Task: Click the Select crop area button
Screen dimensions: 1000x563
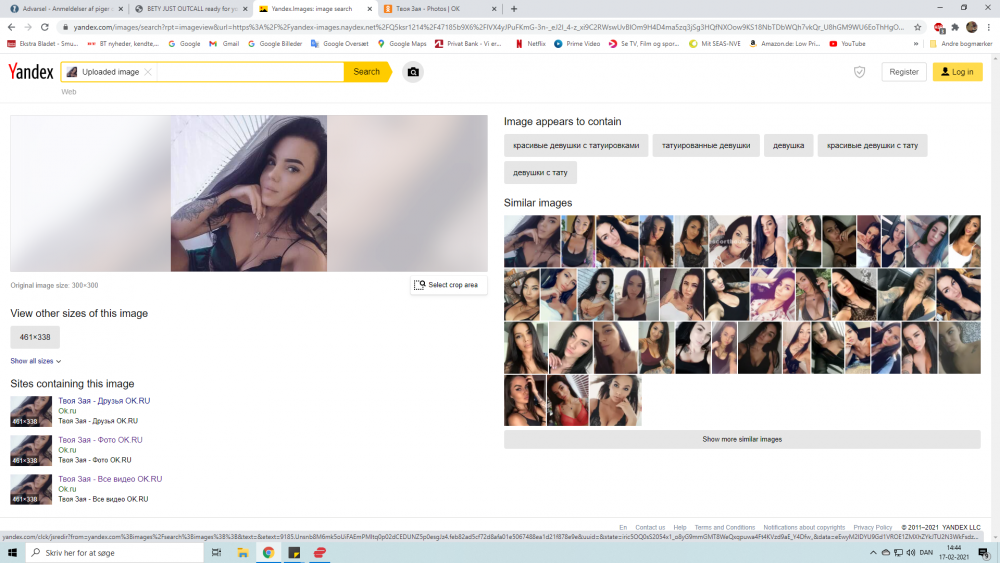Action: 446,285
